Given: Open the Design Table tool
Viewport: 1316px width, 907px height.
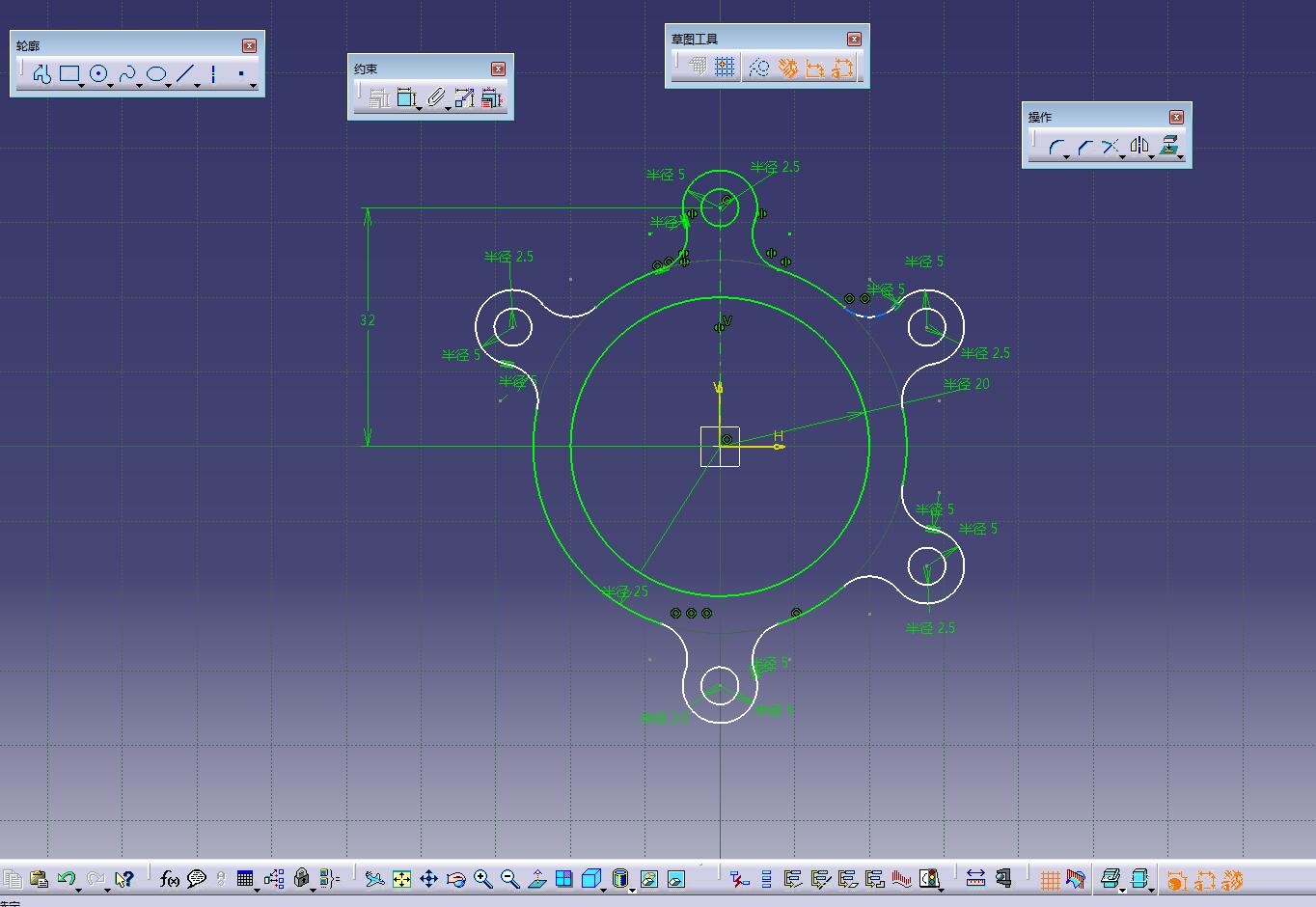Looking at the screenshot, I should [x=245, y=879].
